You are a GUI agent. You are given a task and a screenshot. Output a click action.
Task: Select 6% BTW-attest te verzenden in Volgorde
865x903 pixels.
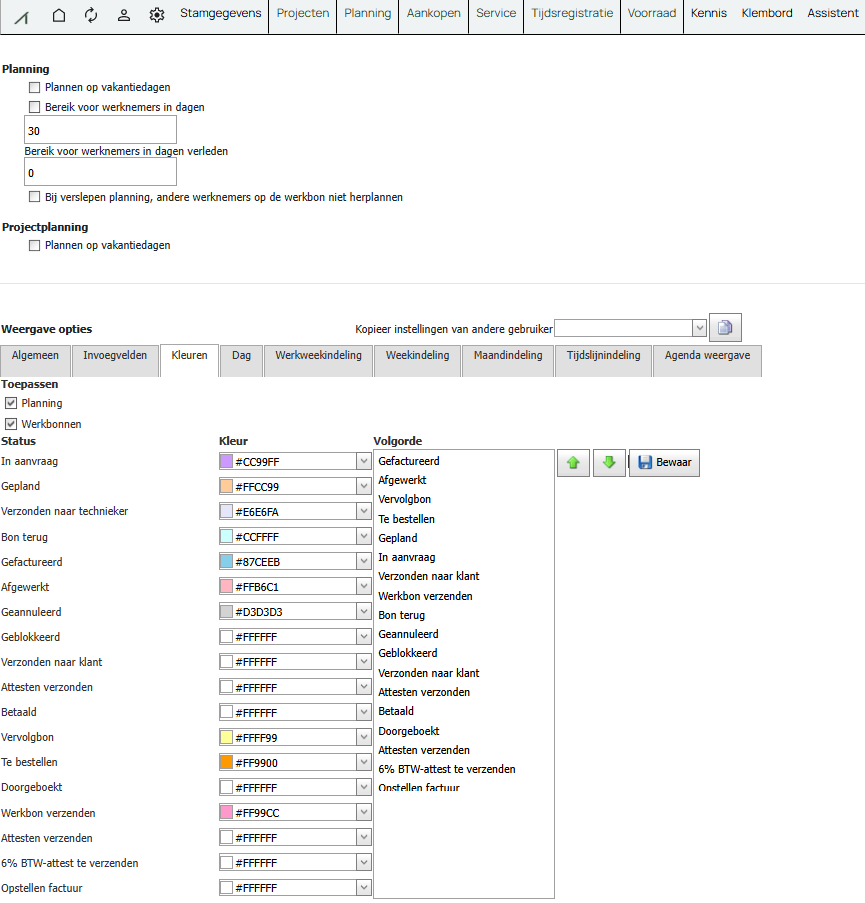coord(447,769)
